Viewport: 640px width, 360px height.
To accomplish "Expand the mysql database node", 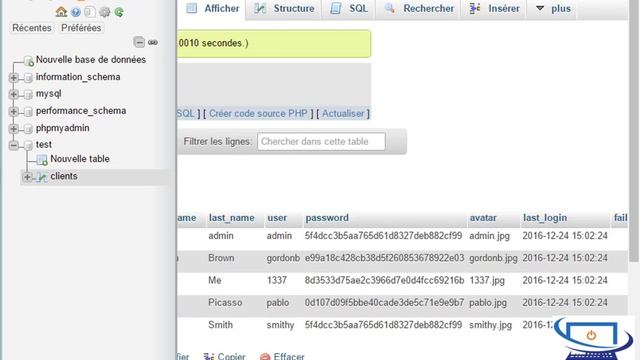I will 13,94.
